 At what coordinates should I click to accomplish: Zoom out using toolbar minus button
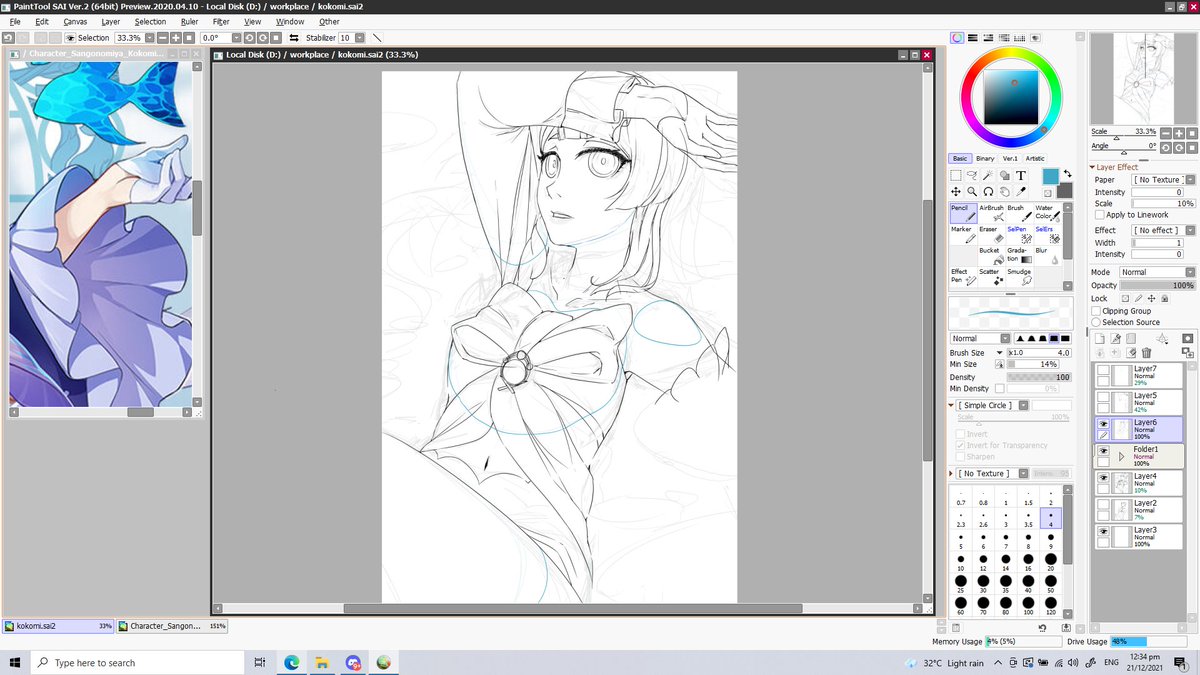pyautogui.click(x=162, y=37)
